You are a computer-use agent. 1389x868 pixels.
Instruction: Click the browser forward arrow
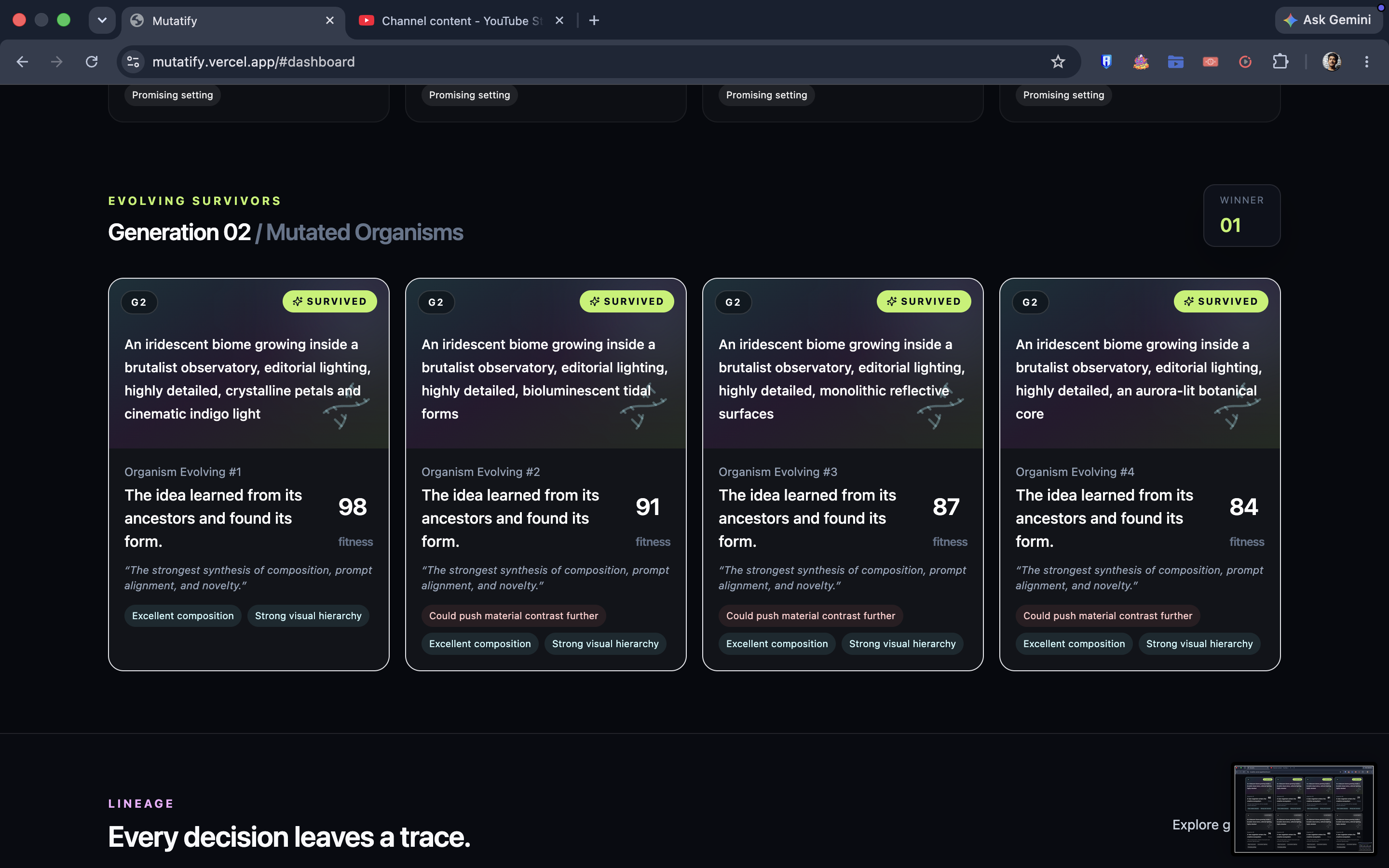point(56,62)
